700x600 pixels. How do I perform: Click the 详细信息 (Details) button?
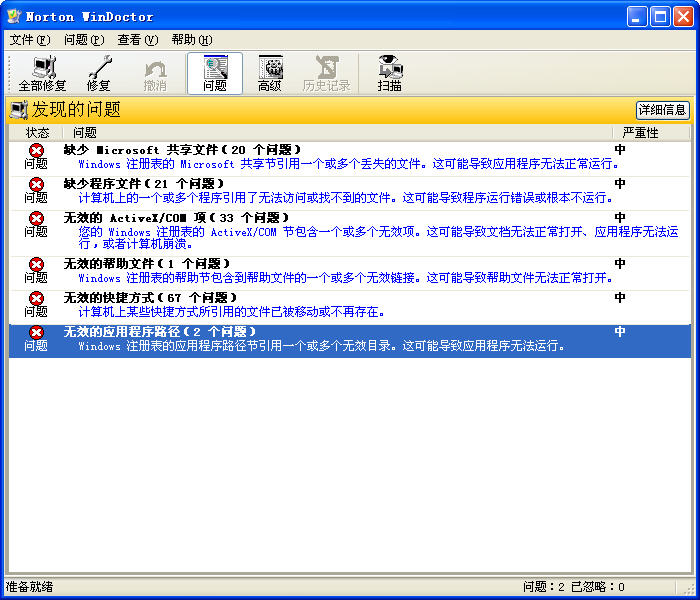[662, 110]
